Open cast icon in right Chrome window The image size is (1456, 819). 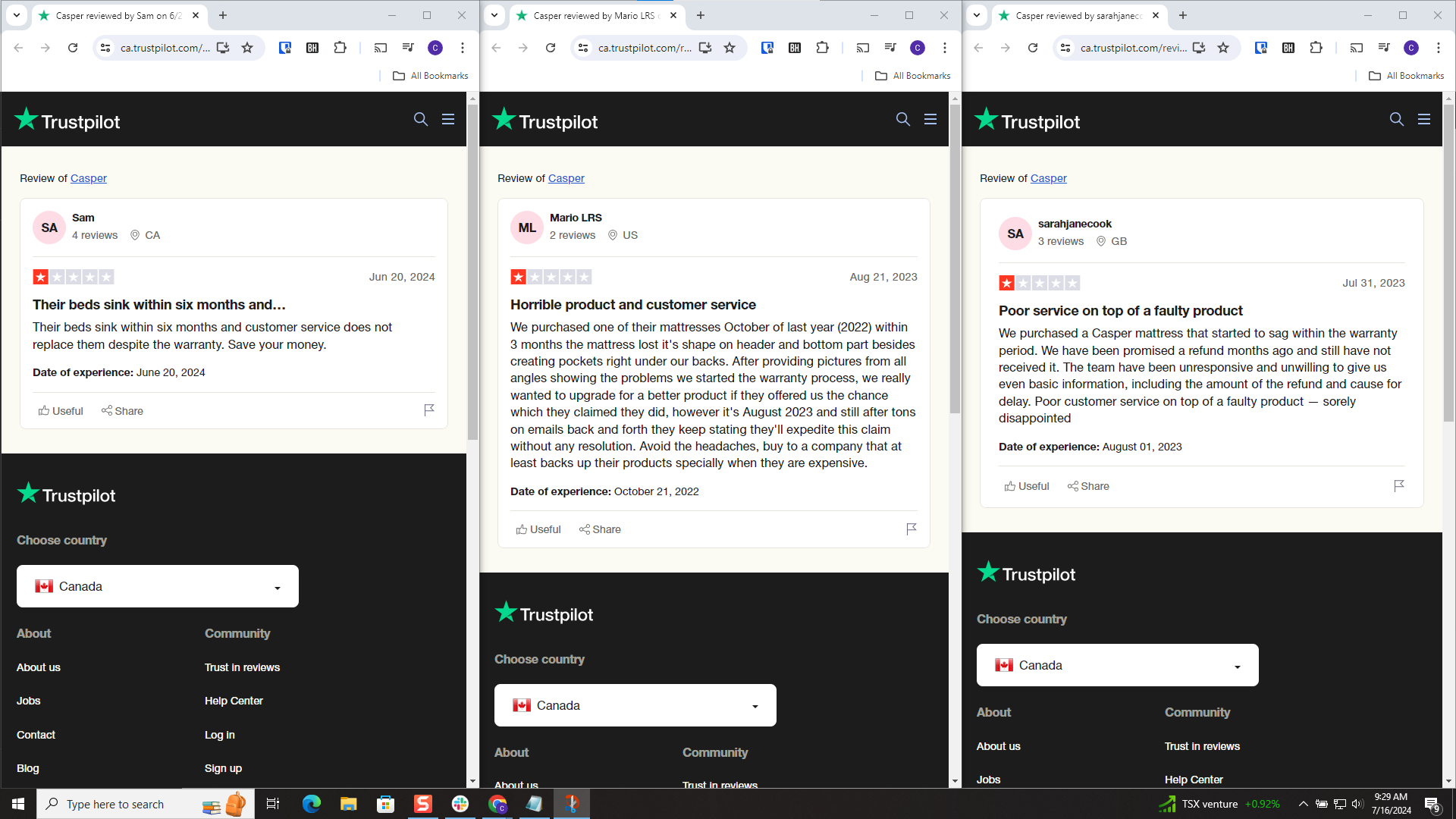click(x=1357, y=48)
